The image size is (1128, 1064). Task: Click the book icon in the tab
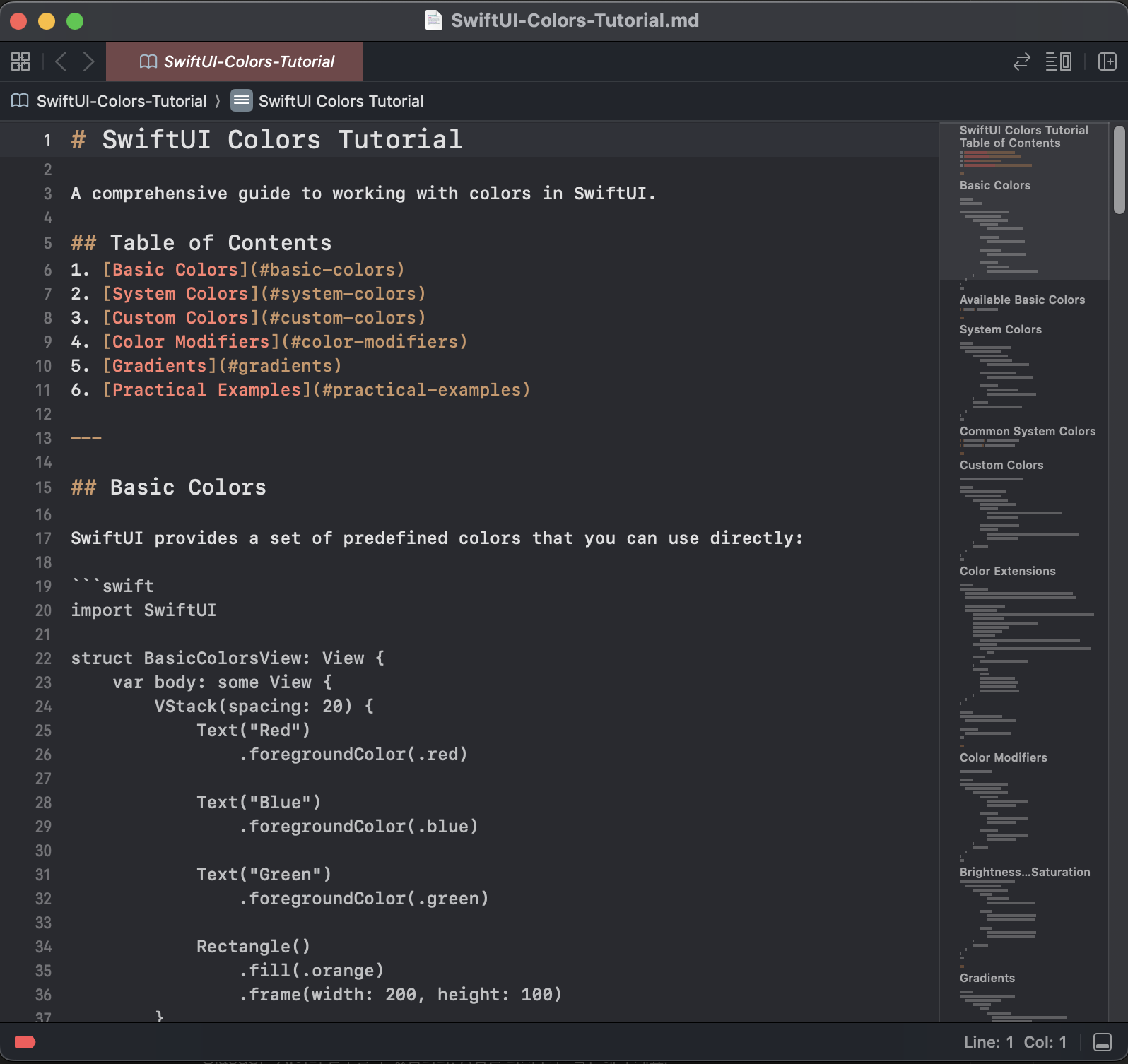pos(148,61)
